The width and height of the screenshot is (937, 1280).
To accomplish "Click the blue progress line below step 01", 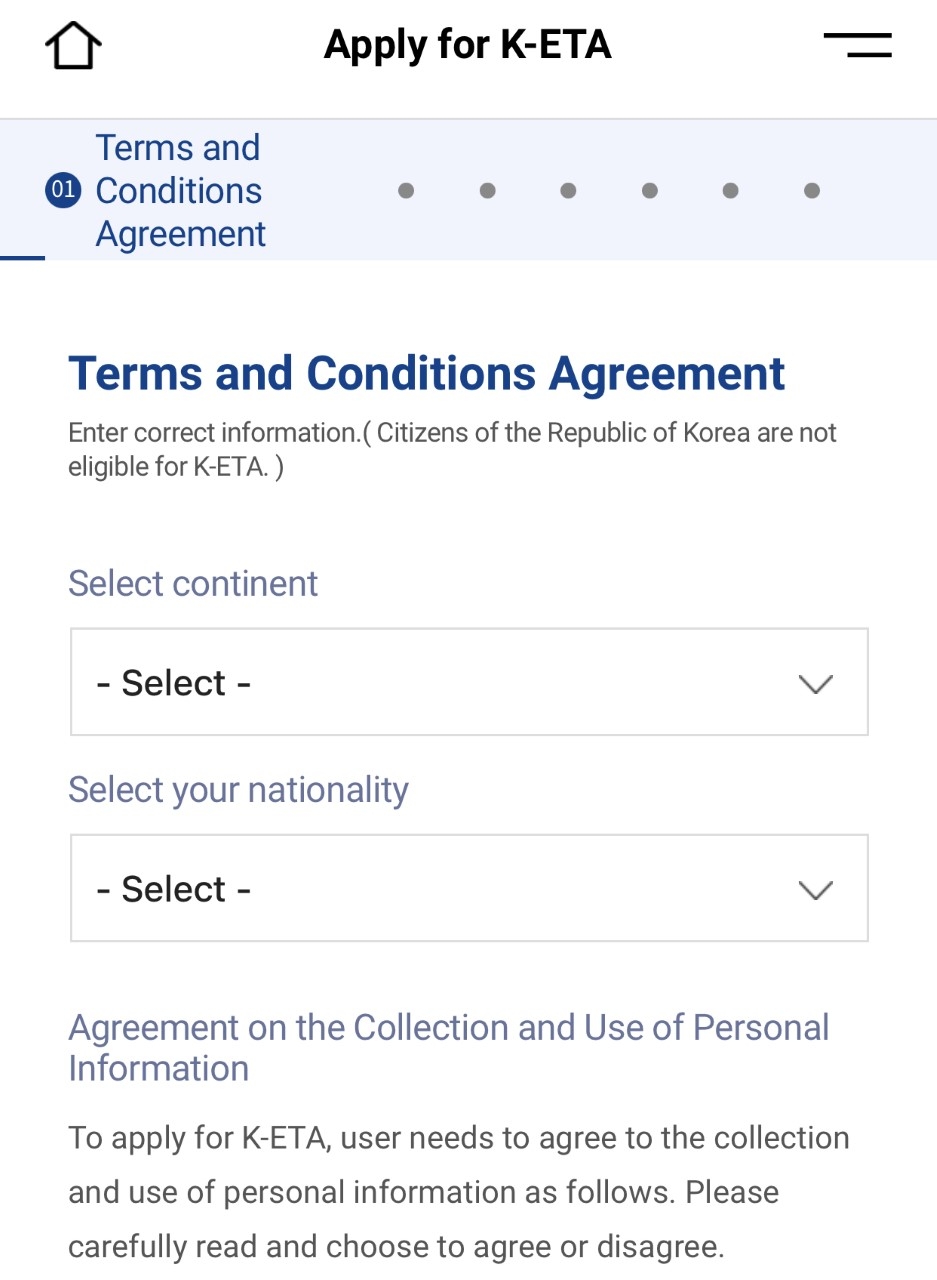I will (22, 258).
